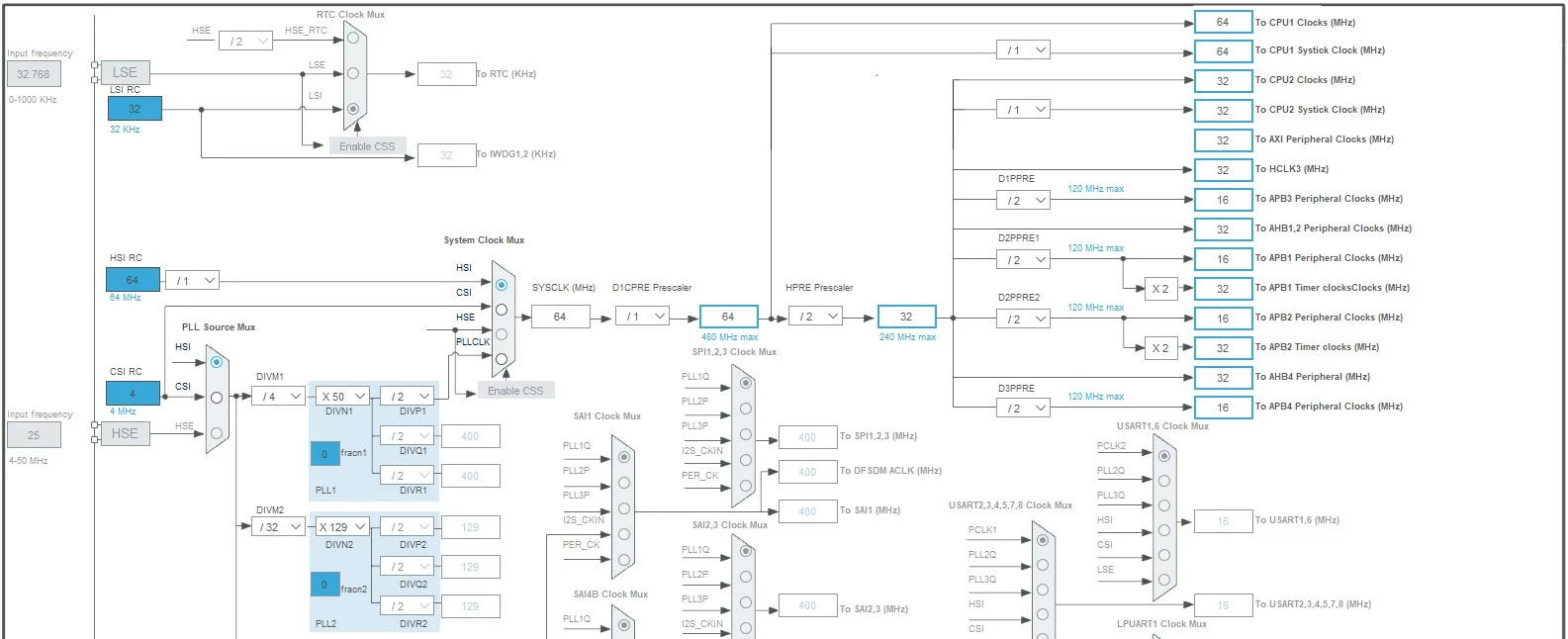Open the HSI RC /1 divider dropdown
Image resolution: width=1568 pixels, height=639 pixels.
[x=192, y=281]
